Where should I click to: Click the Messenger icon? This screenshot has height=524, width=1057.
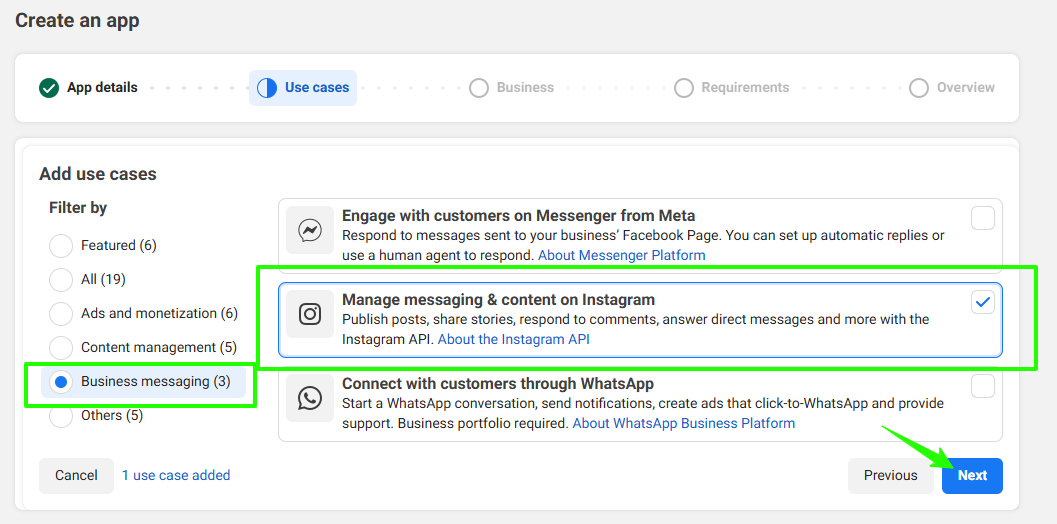[x=310, y=232]
